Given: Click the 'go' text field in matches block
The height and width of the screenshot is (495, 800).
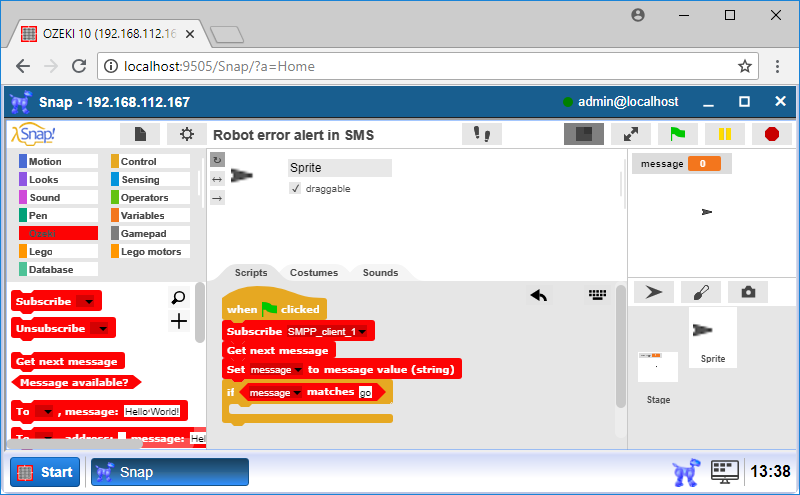Looking at the screenshot, I should point(365,392).
